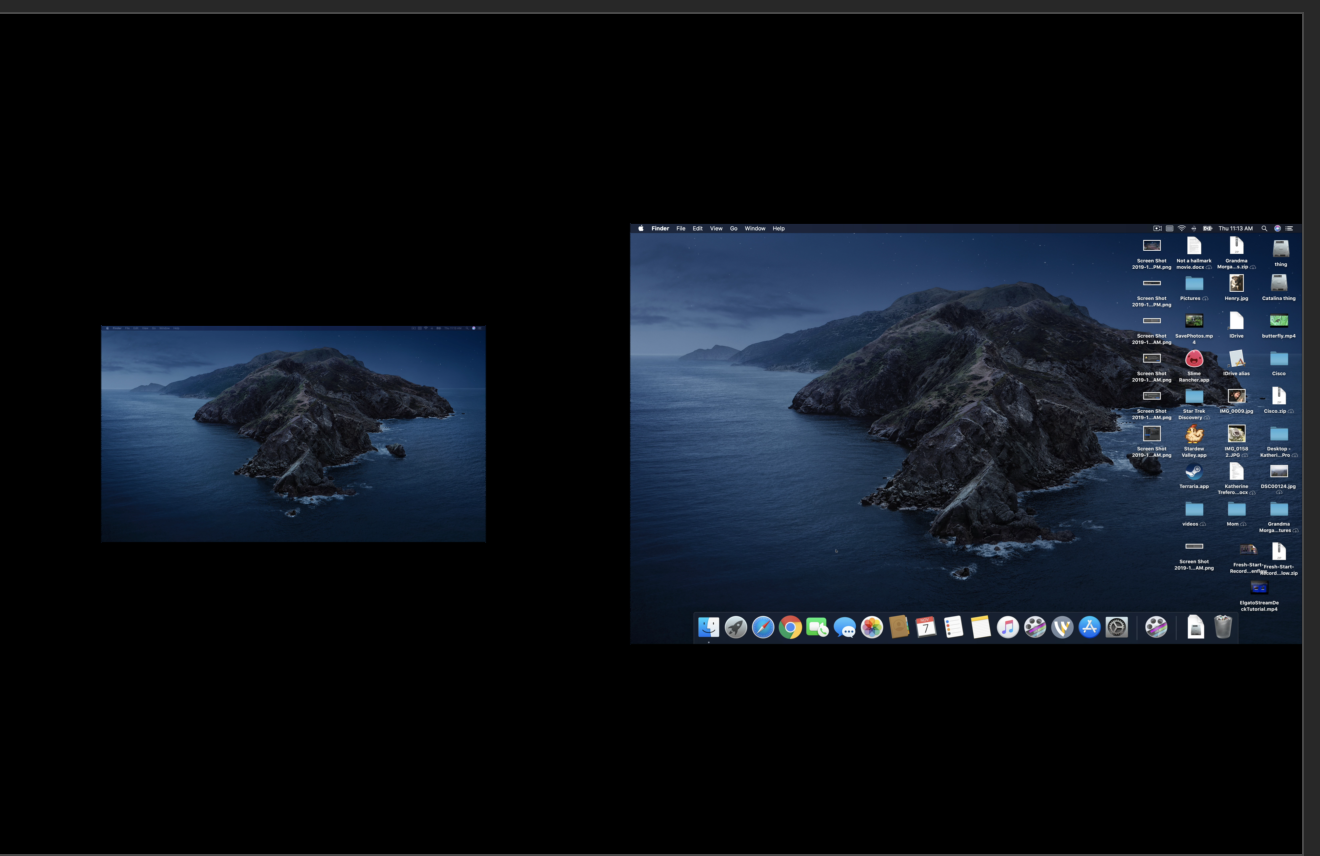The image size is (1320, 856).
Task: Click the Wi-Fi status icon
Action: 1181,228
